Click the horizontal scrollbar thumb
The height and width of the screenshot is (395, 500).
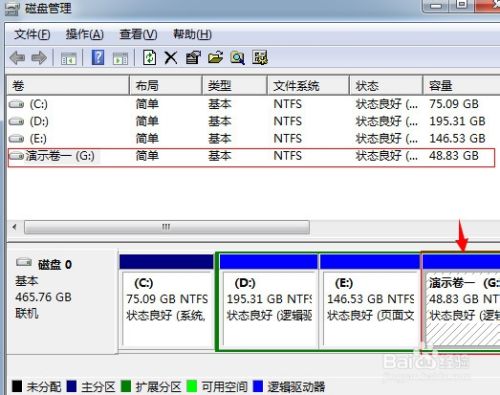[167, 227]
